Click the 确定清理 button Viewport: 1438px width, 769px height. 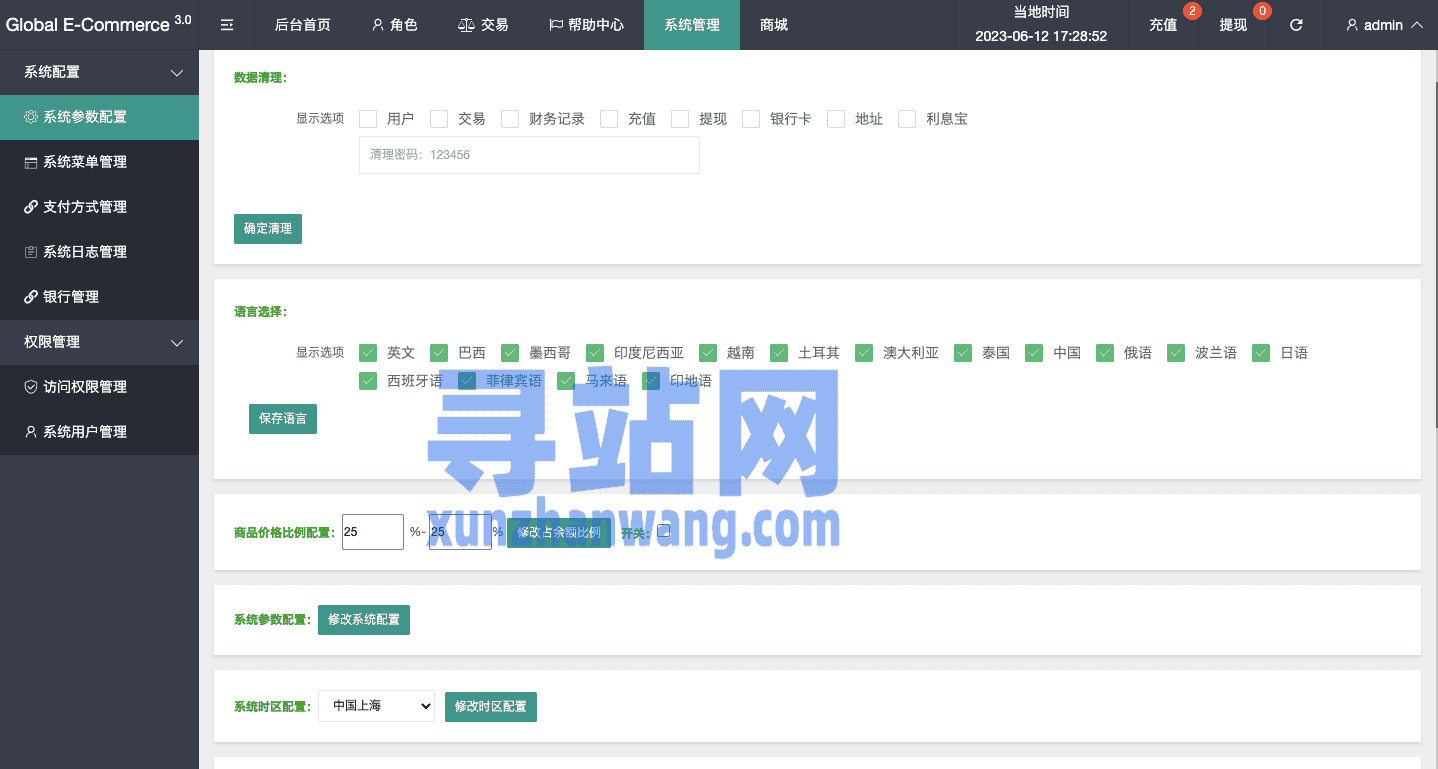(x=268, y=228)
